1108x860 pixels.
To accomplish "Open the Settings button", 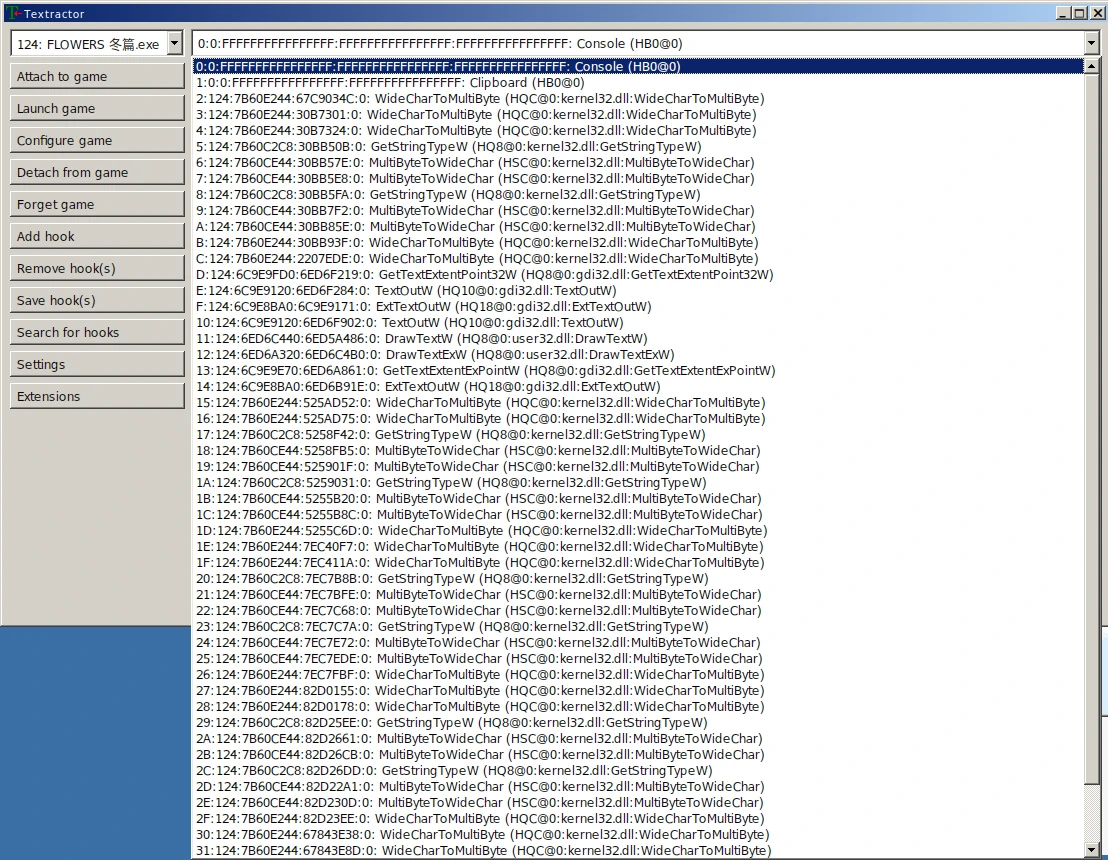I will (97, 365).
